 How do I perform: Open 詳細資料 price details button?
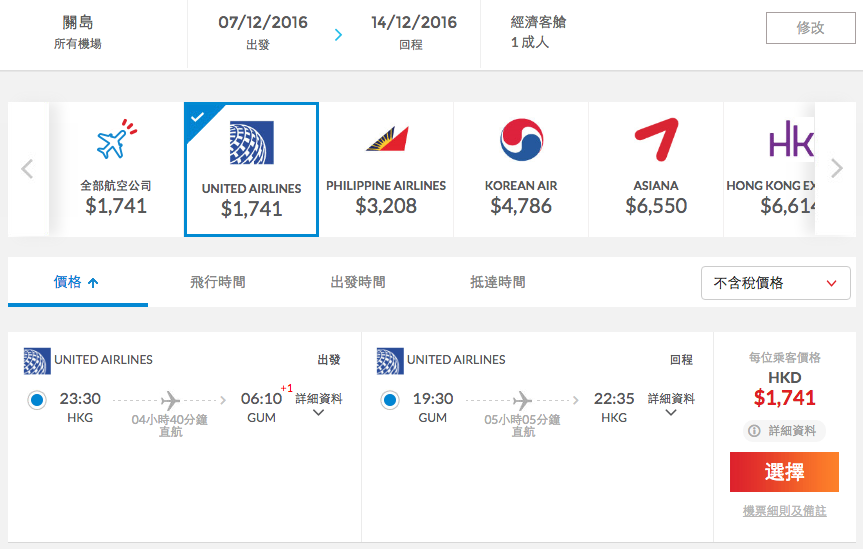point(784,431)
